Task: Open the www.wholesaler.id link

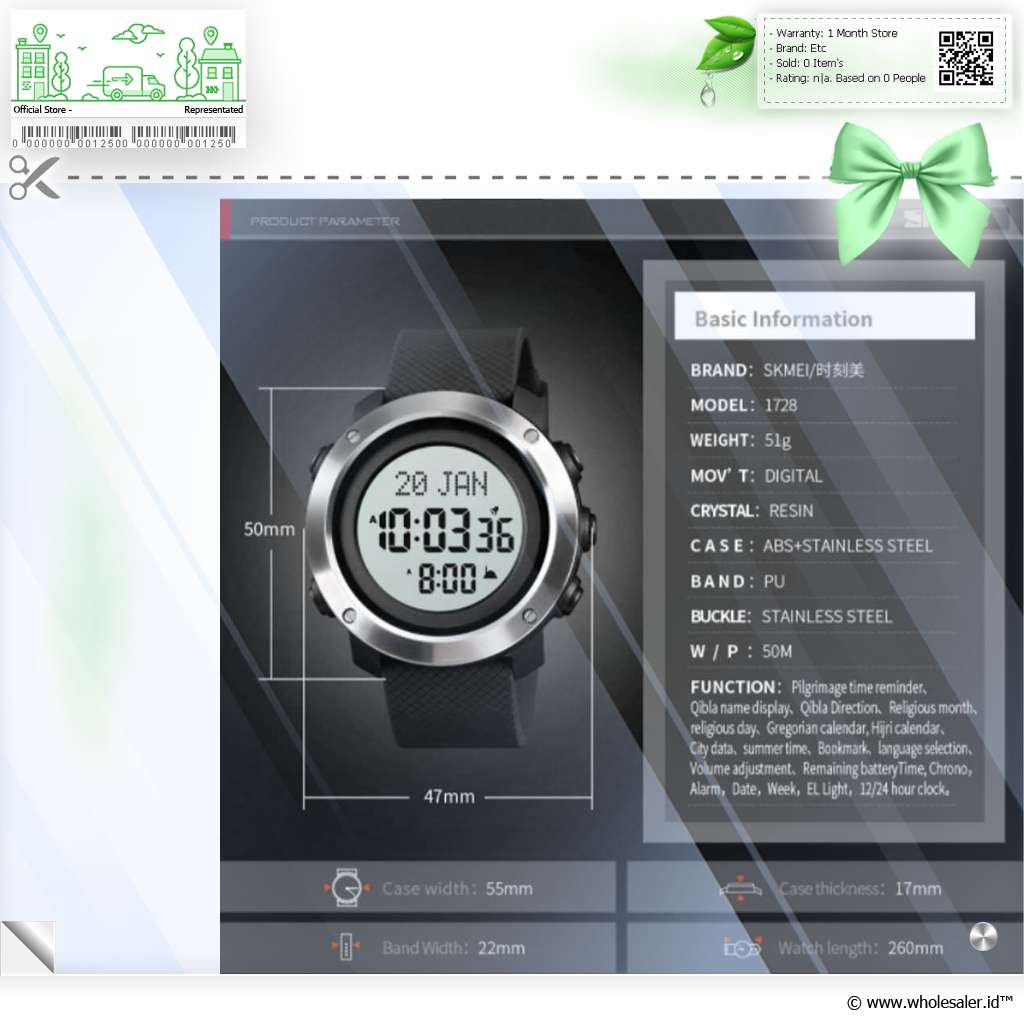Action: click(929, 1002)
